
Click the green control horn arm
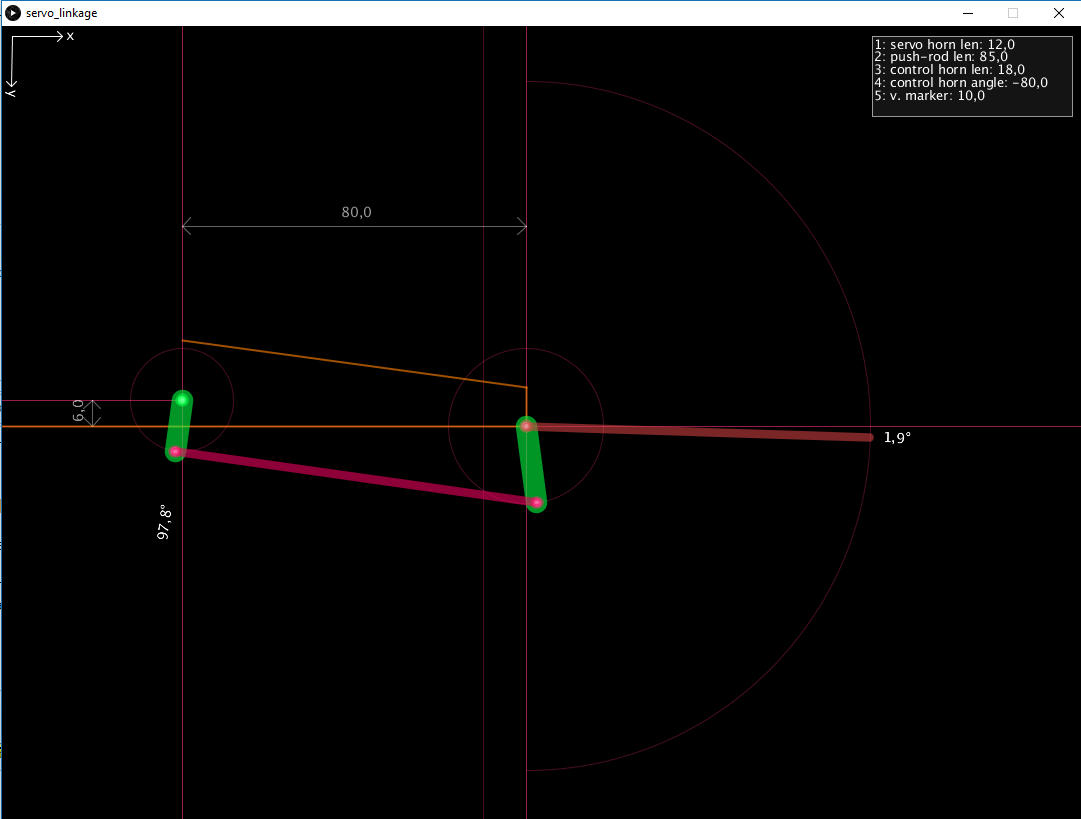532,465
